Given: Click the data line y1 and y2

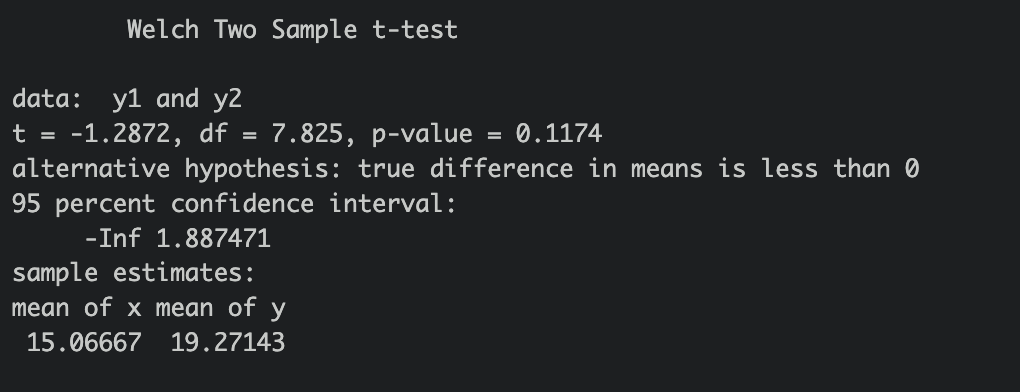Looking at the screenshot, I should [x=127, y=99].
